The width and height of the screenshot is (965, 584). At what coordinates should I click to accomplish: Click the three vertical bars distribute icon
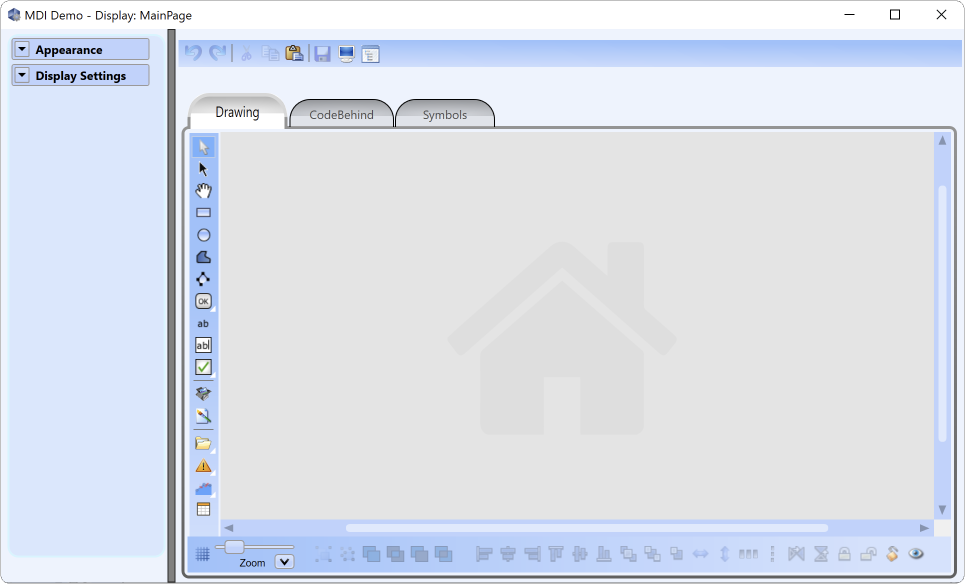point(748,554)
